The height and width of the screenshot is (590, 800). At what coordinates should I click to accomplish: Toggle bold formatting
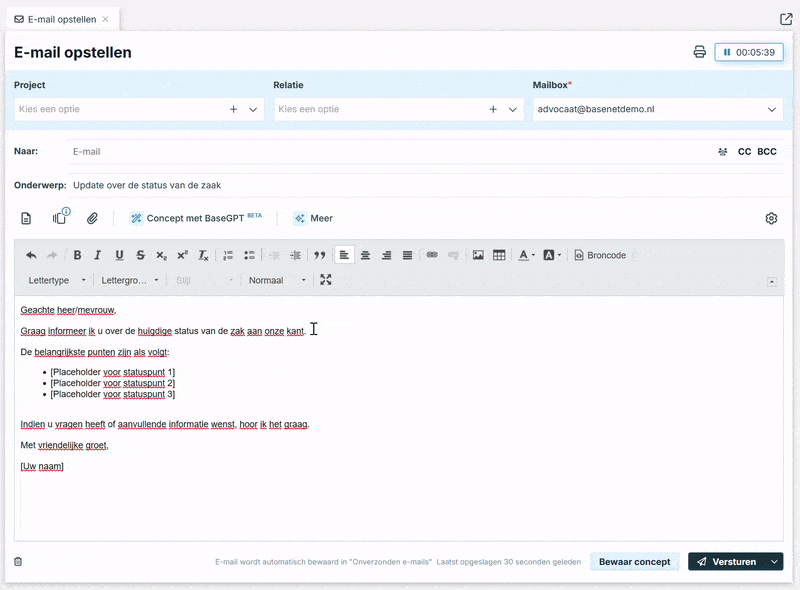[77, 256]
